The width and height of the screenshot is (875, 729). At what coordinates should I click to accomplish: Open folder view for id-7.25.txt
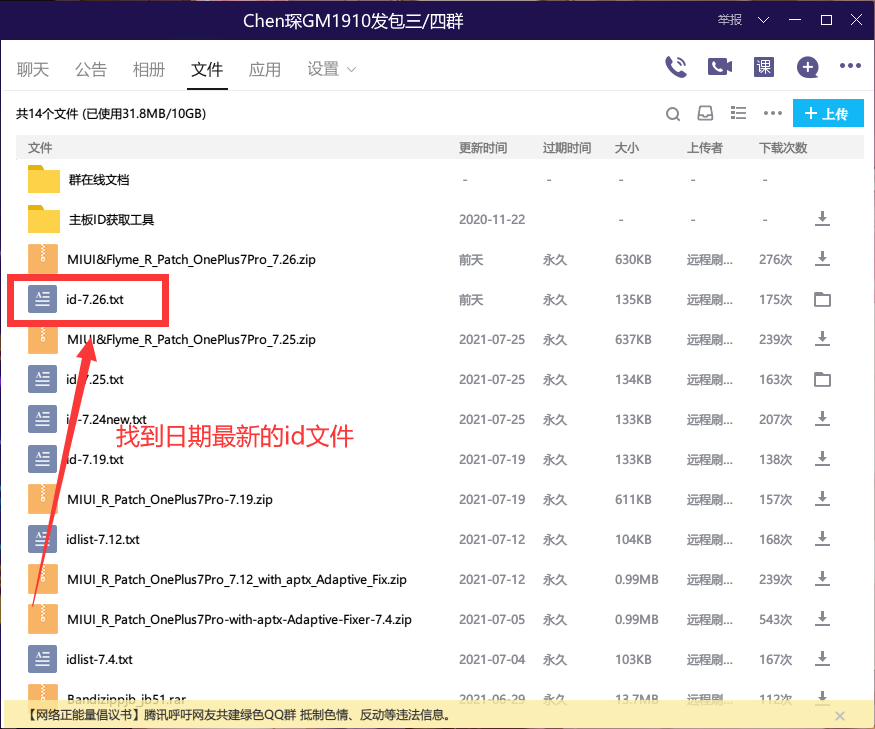coord(822,379)
